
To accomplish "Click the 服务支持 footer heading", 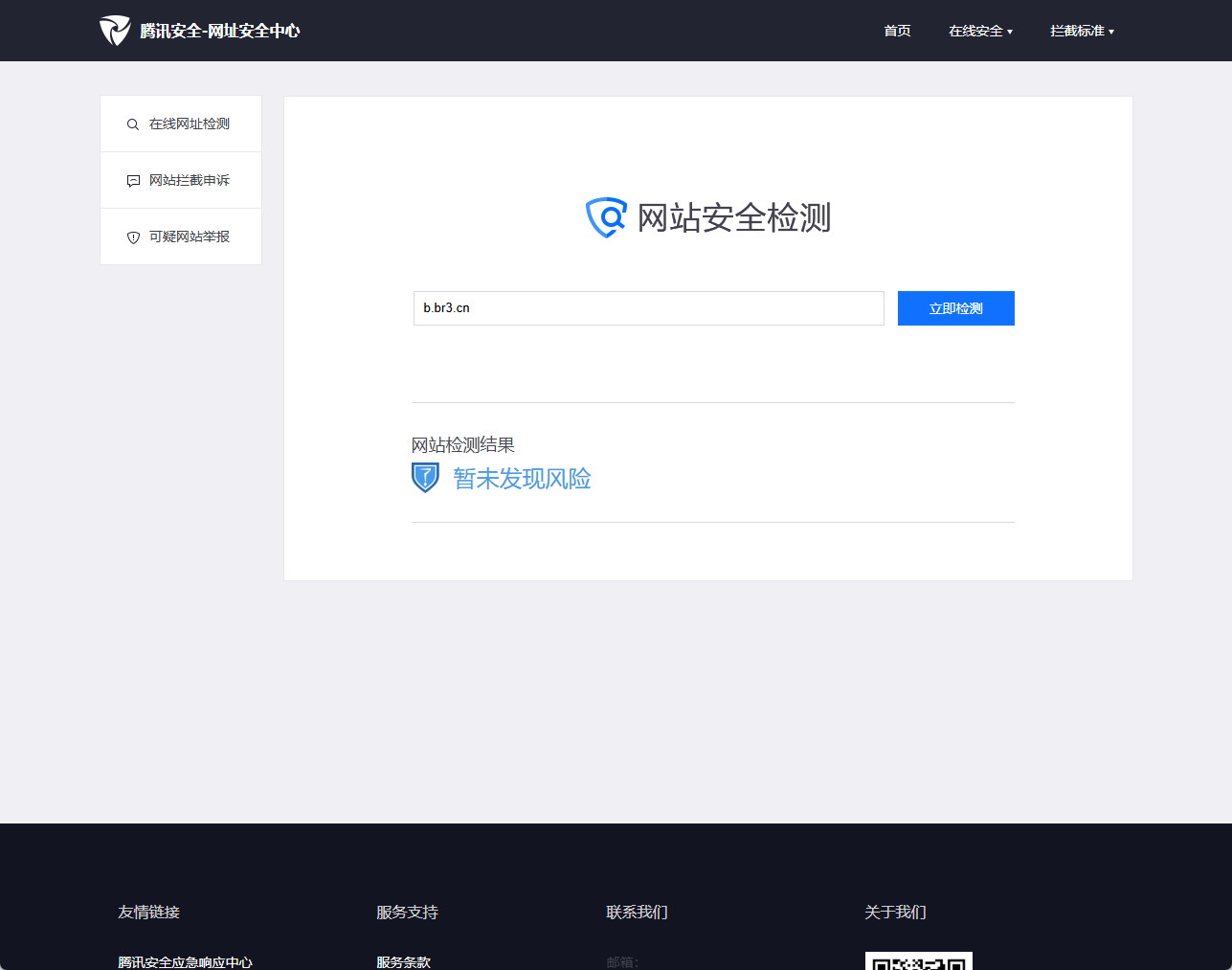I will 407,912.
